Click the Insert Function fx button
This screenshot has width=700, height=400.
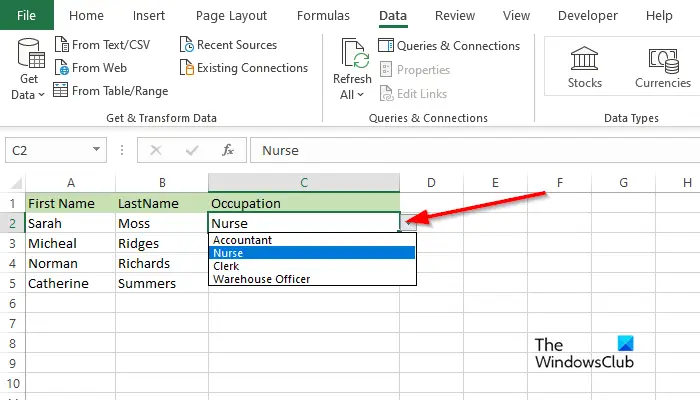coord(228,150)
